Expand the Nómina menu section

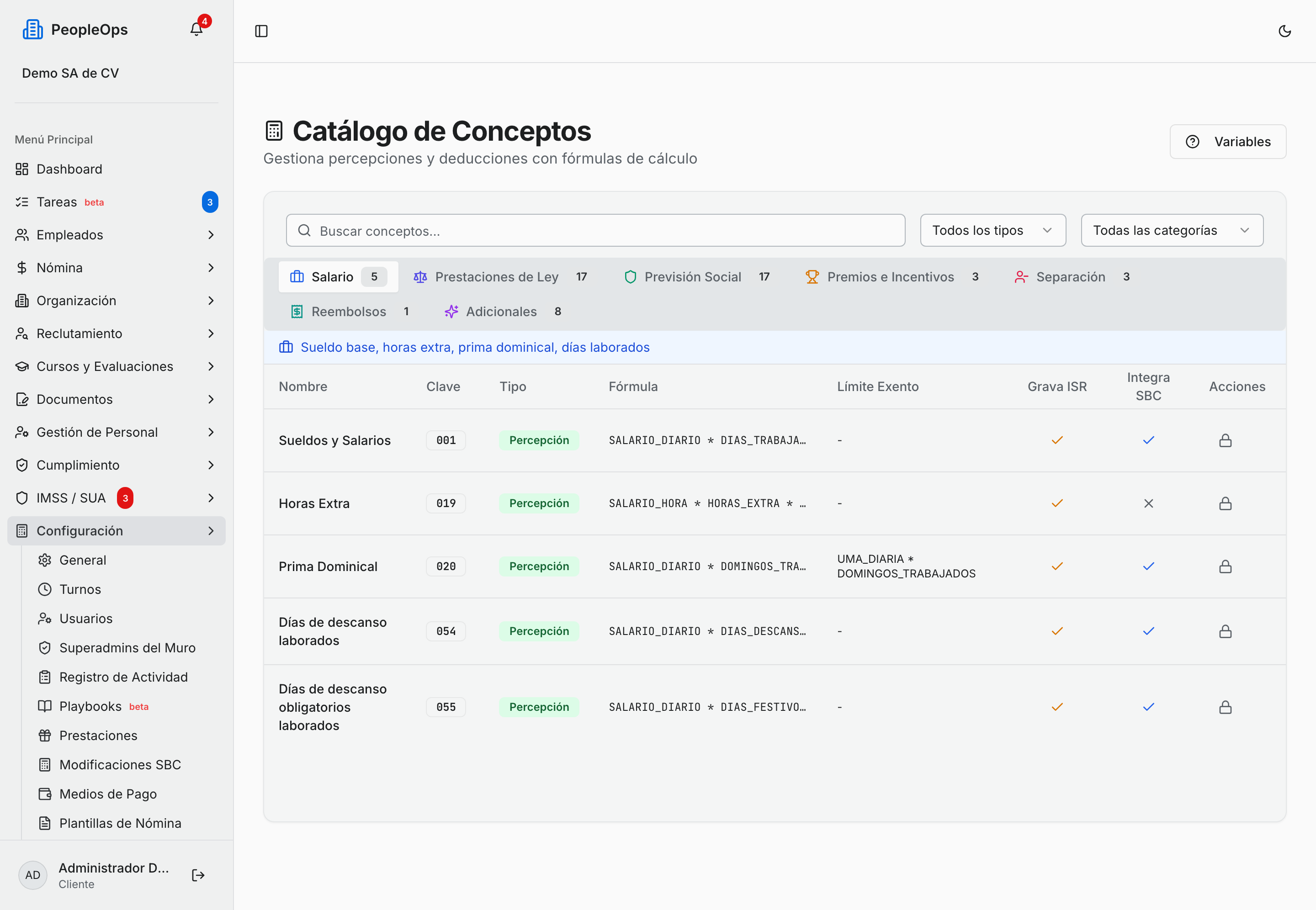pos(117,267)
